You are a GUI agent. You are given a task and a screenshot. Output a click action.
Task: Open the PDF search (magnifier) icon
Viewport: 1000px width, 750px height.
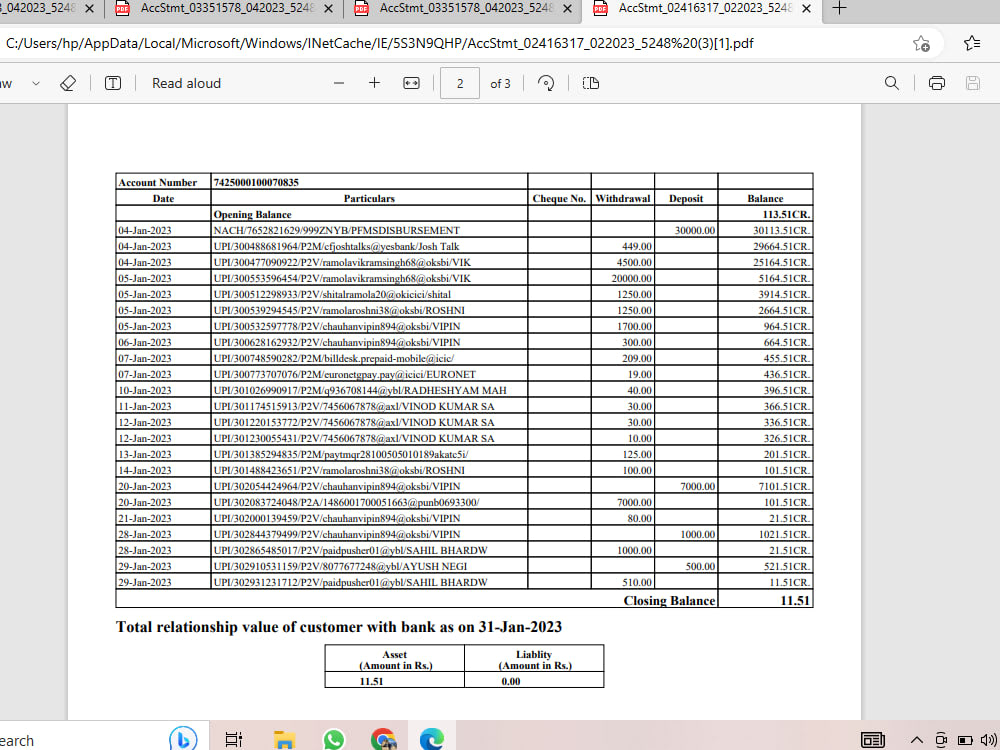coord(892,83)
